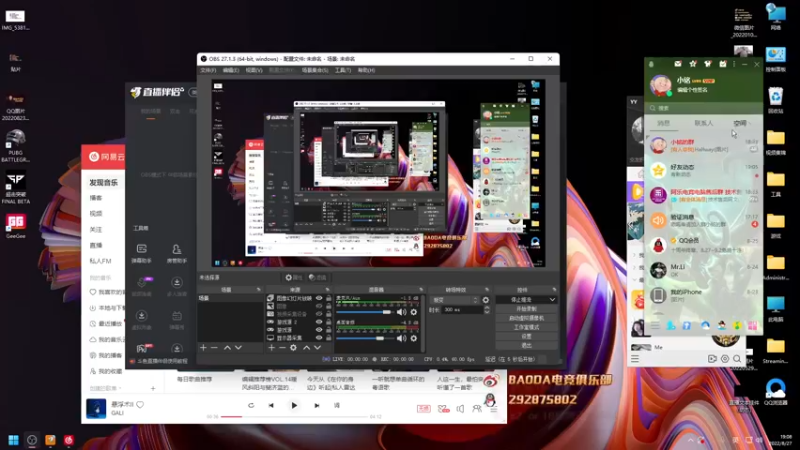
Task: Toggle the switch beside 直播伴侣 logo
Action: [x=193, y=92]
